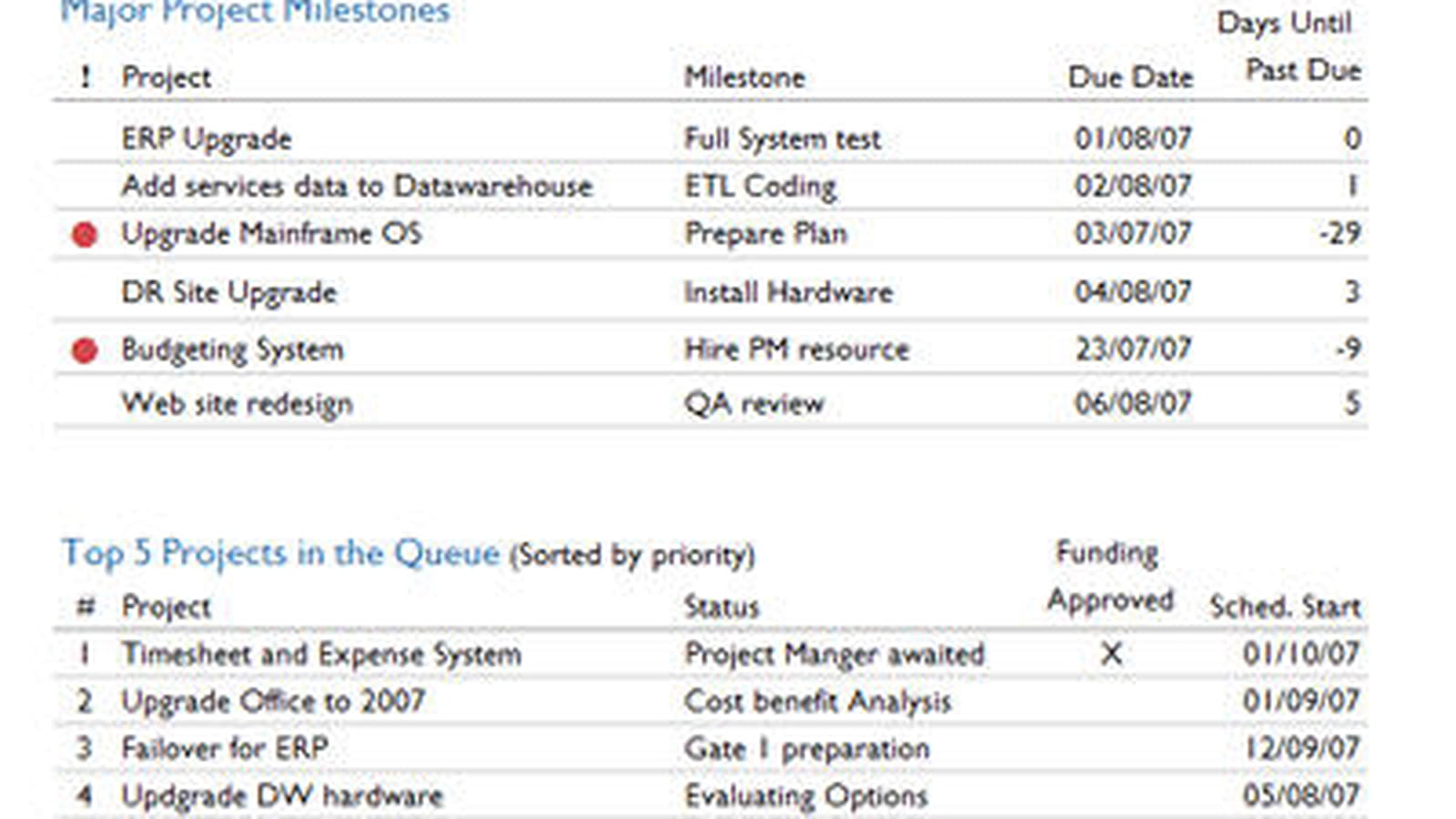Select 'Cost benefit Analysis' status

[x=817, y=702]
